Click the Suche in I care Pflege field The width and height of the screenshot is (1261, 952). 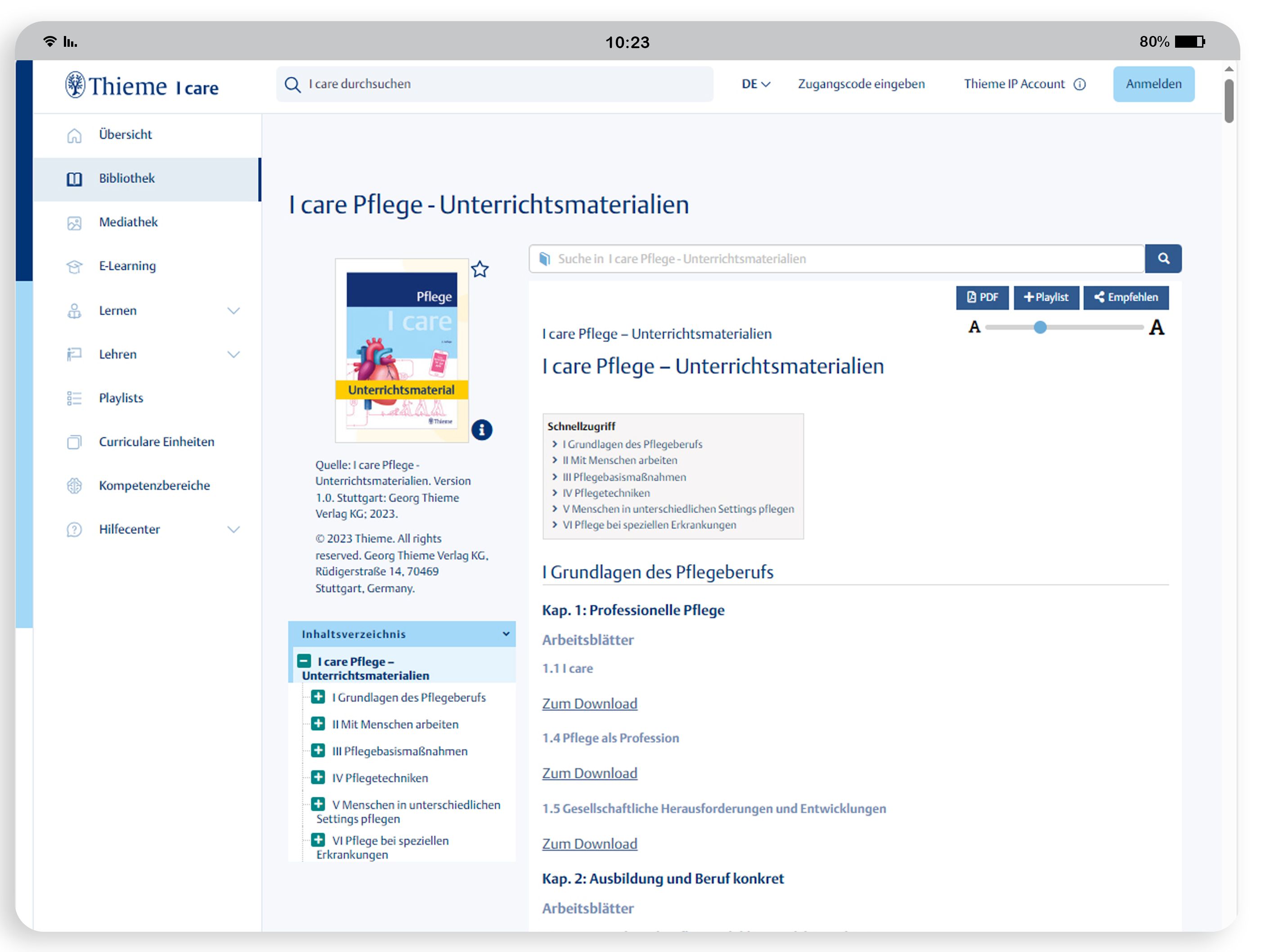(x=836, y=259)
